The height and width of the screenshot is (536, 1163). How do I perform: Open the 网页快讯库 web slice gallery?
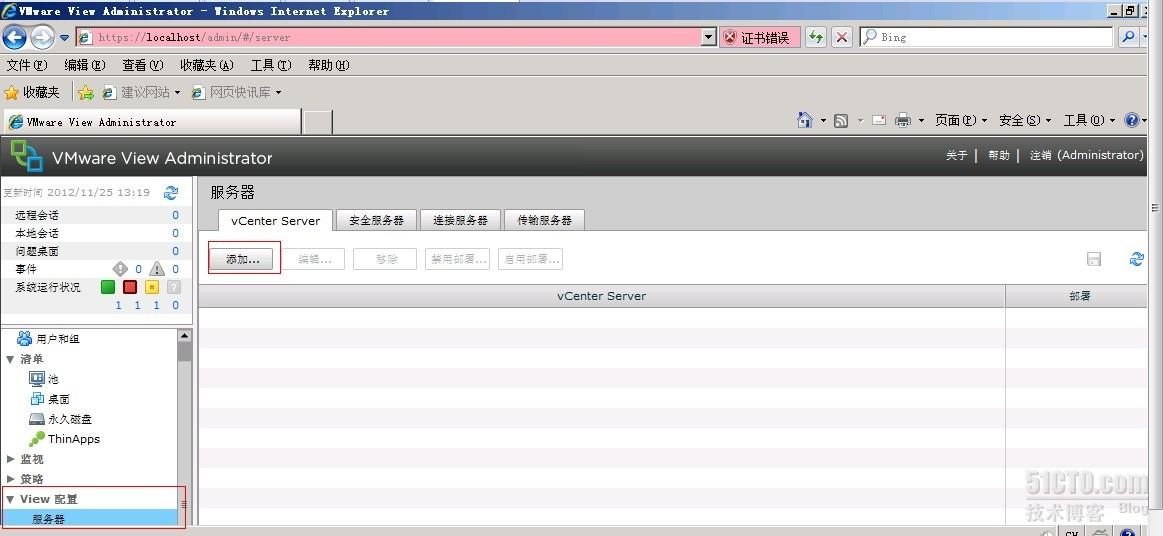[236, 93]
